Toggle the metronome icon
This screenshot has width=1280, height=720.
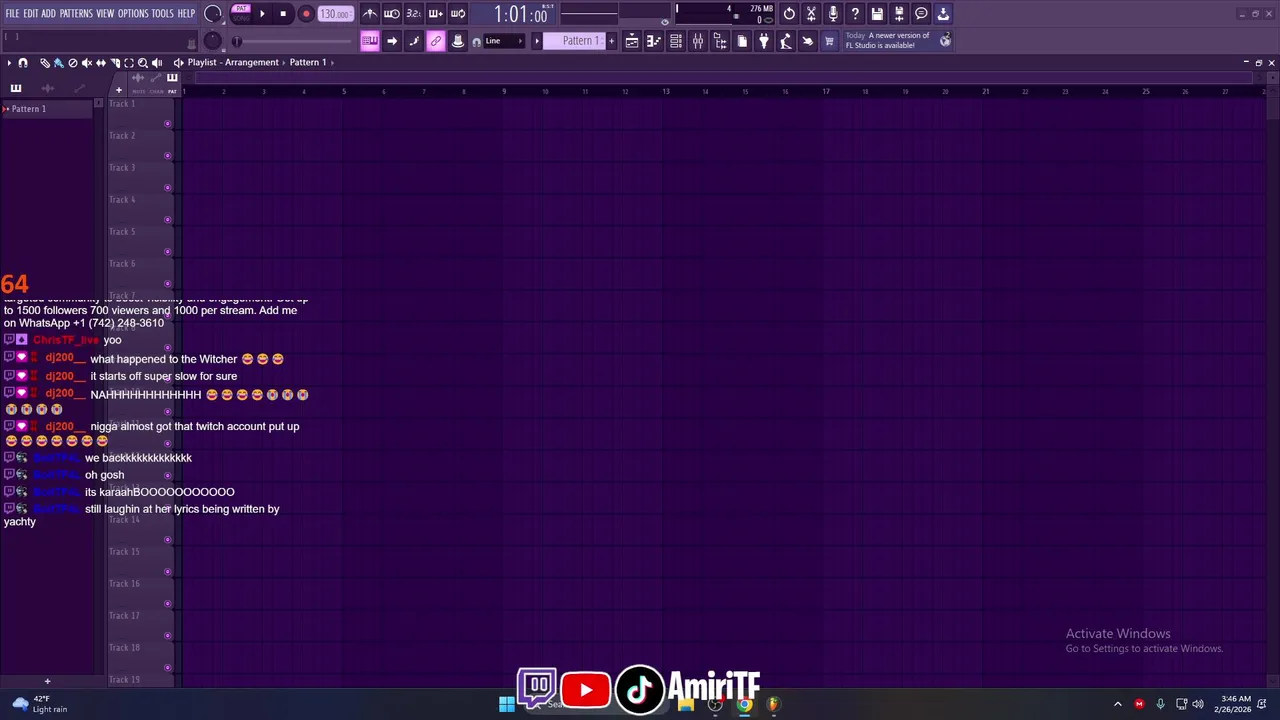370,14
